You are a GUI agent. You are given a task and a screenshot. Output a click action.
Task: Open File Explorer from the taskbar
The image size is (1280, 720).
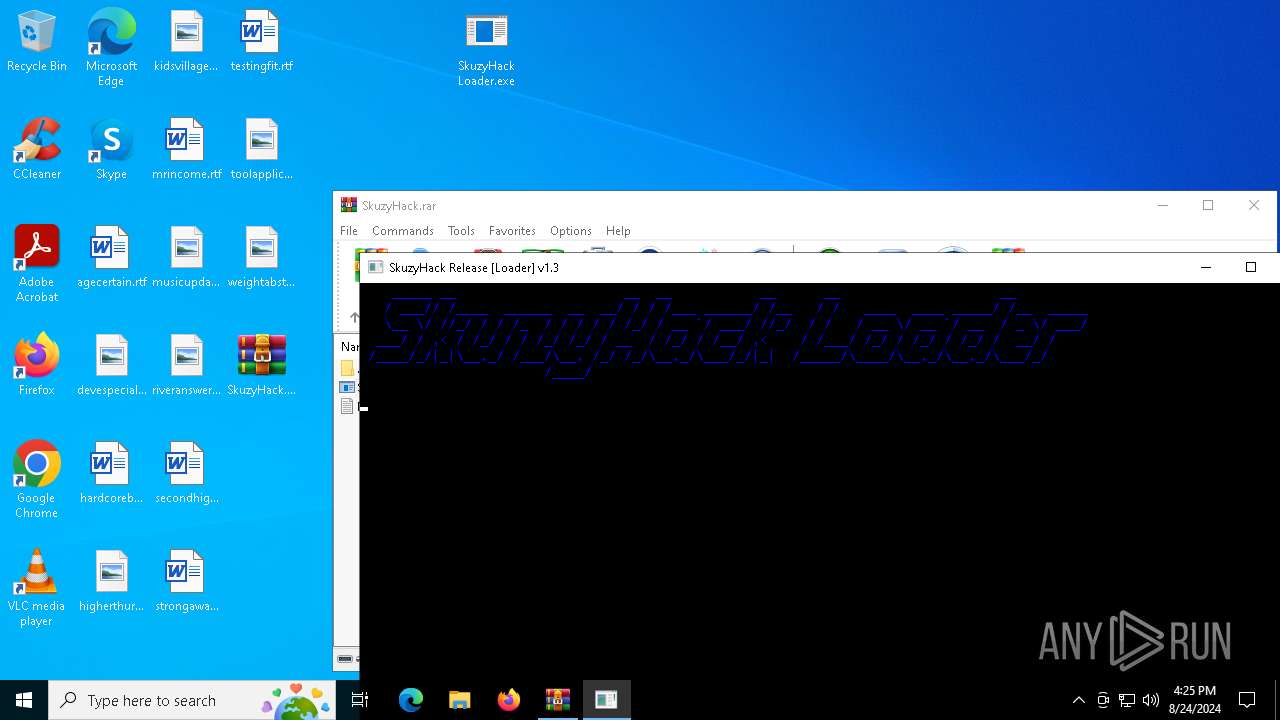(x=459, y=700)
